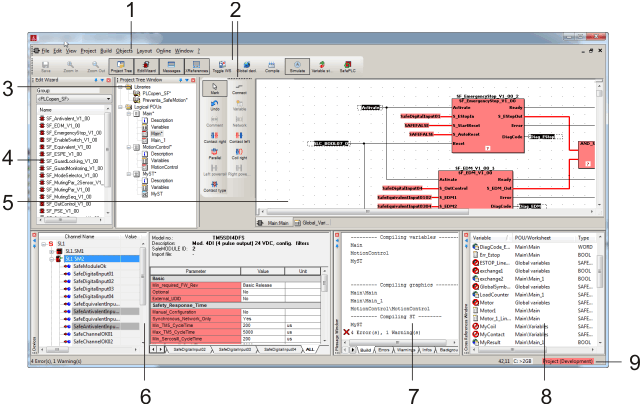644x406 pixels.
Task: Select the Parallel tool
Action: 214,154
